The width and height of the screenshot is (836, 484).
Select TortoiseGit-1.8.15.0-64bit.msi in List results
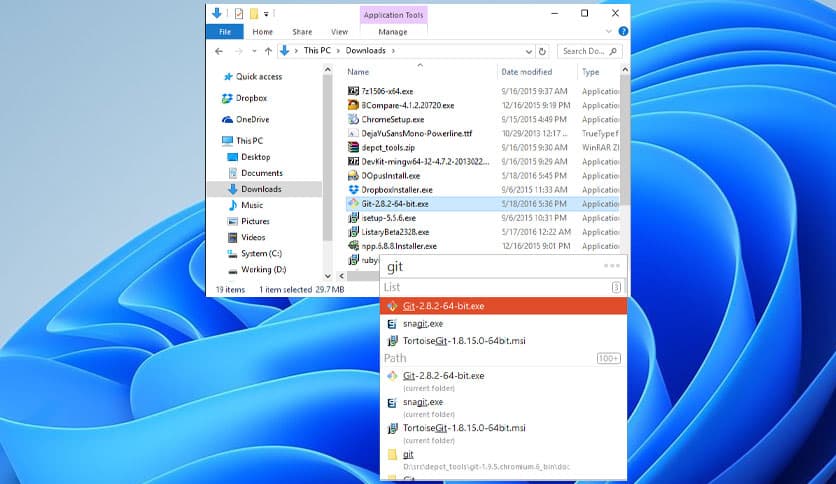(x=503, y=341)
